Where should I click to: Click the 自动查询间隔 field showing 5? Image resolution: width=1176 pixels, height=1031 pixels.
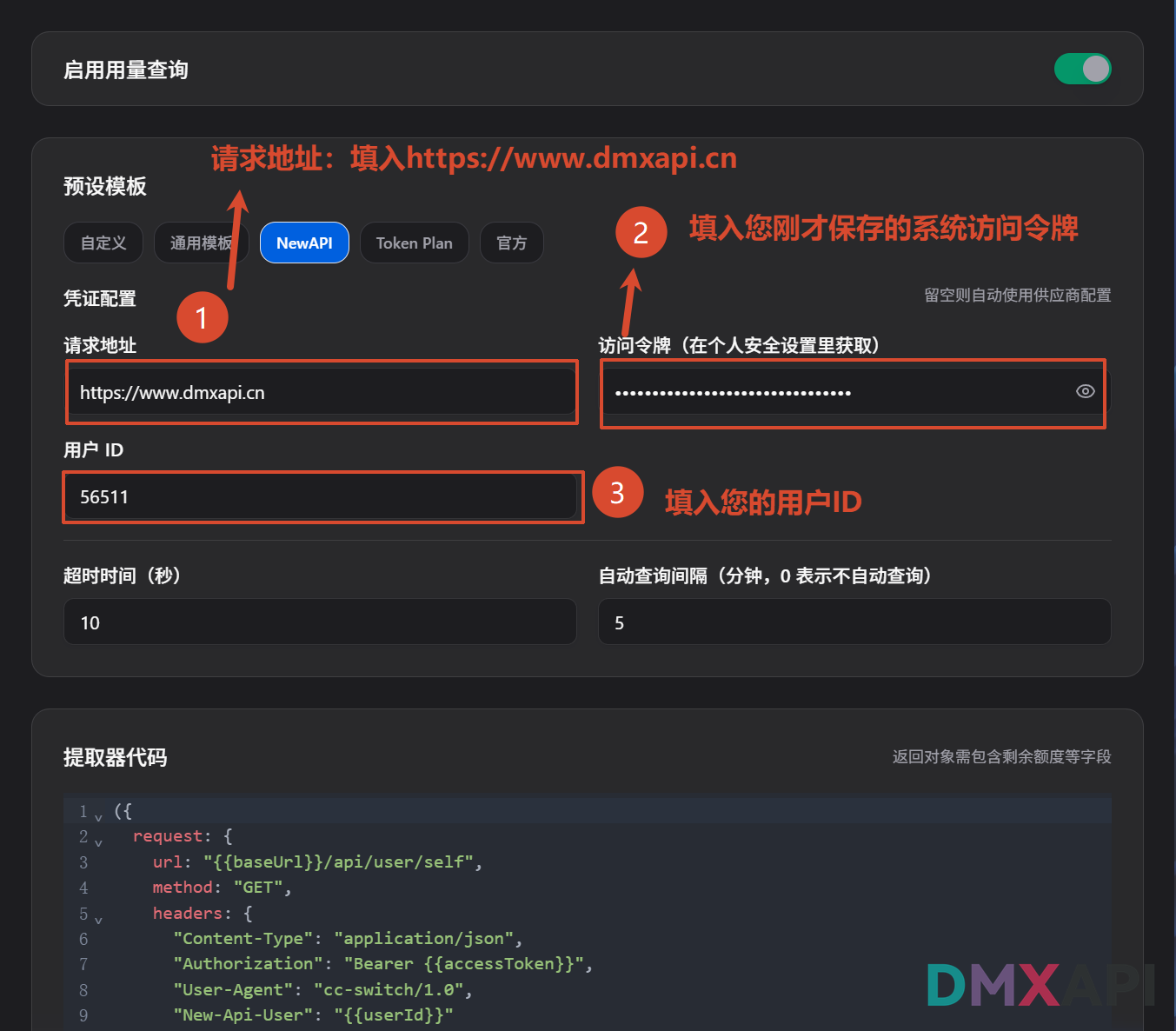pos(854,622)
